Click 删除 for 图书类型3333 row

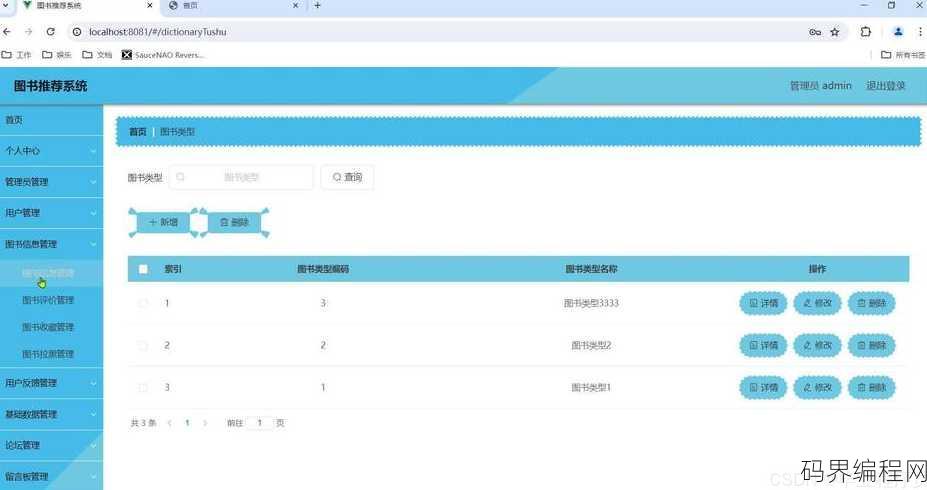[x=871, y=303]
